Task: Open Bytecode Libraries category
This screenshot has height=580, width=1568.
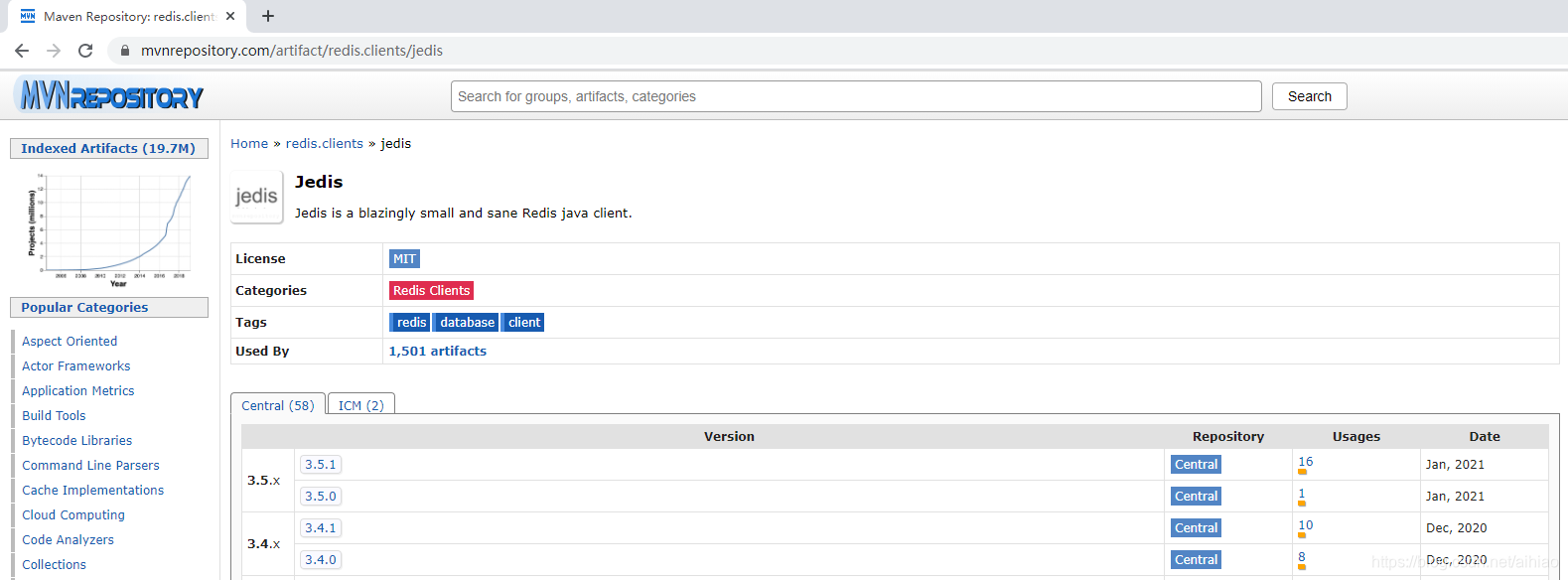Action: (x=77, y=441)
